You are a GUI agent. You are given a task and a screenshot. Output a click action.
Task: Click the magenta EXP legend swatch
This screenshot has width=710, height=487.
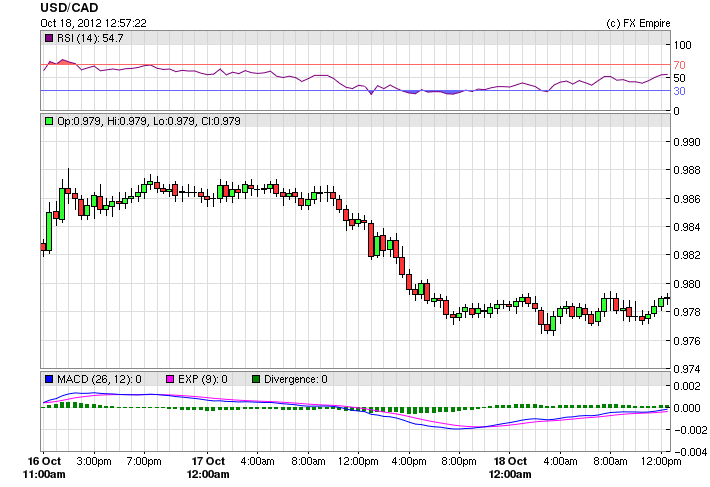[170, 379]
